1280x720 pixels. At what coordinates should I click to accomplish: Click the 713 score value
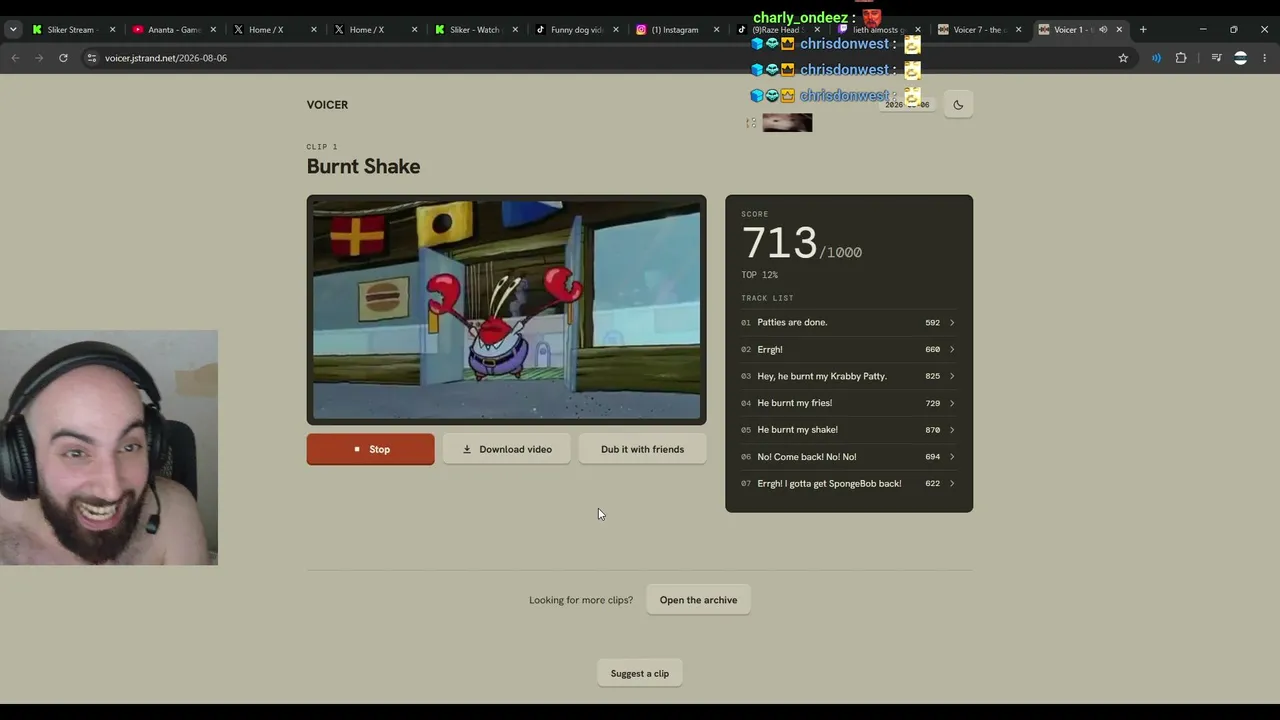(779, 243)
